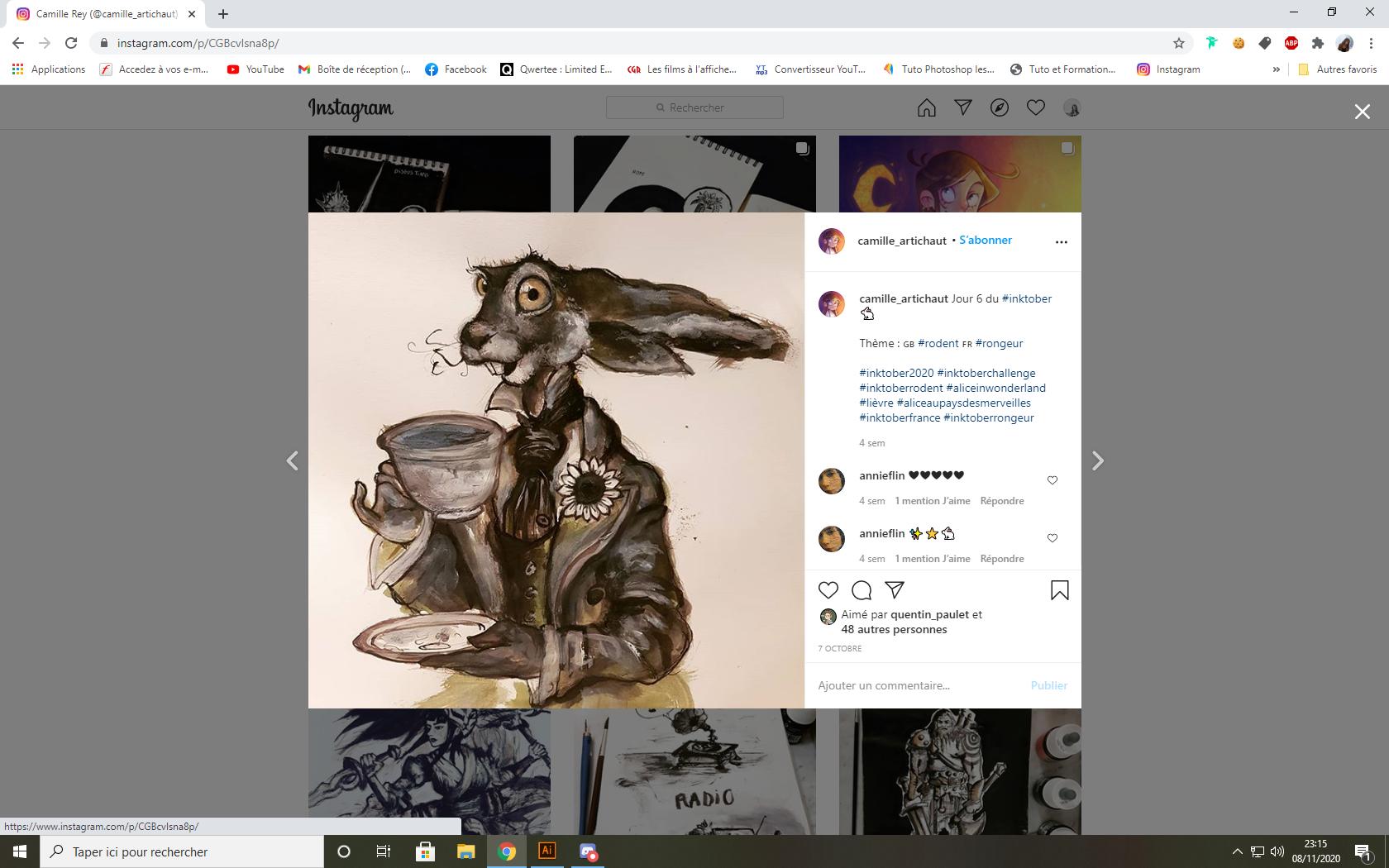The height and width of the screenshot is (868, 1389).
Task: Click the Ajouter un commentaire field
Action: (918, 685)
